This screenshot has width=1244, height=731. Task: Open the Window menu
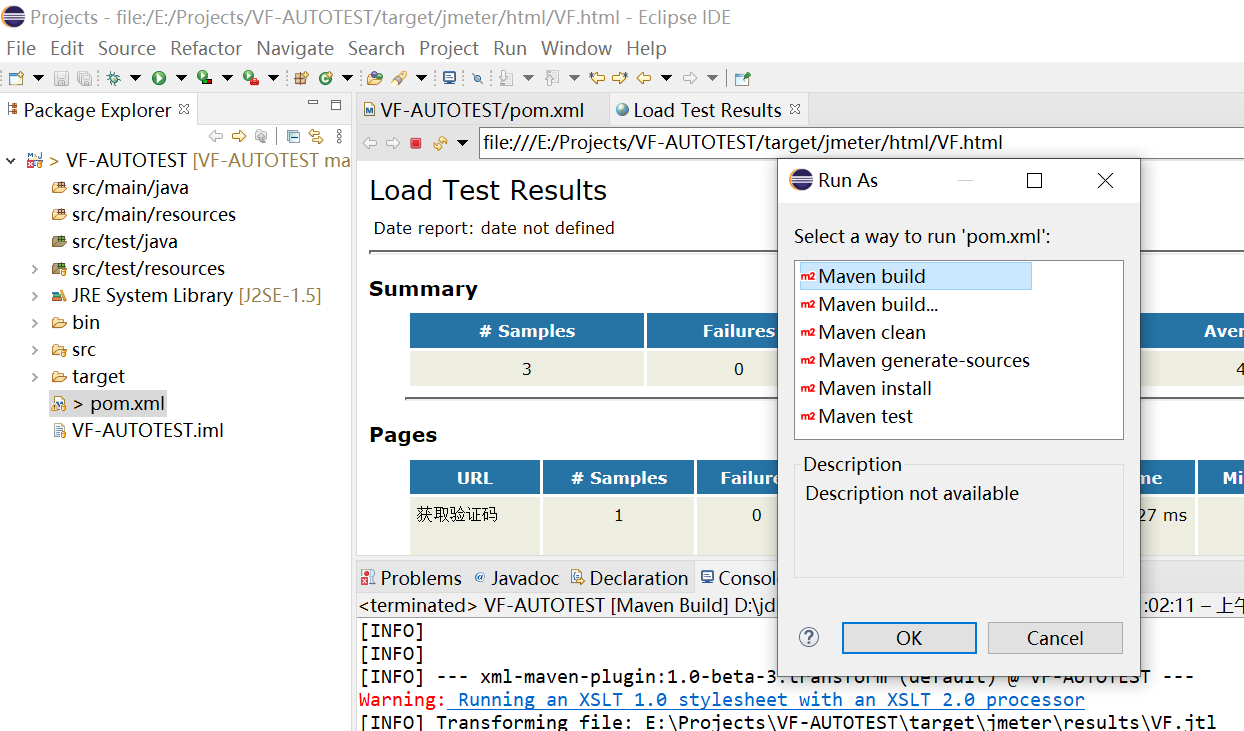[x=576, y=48]
